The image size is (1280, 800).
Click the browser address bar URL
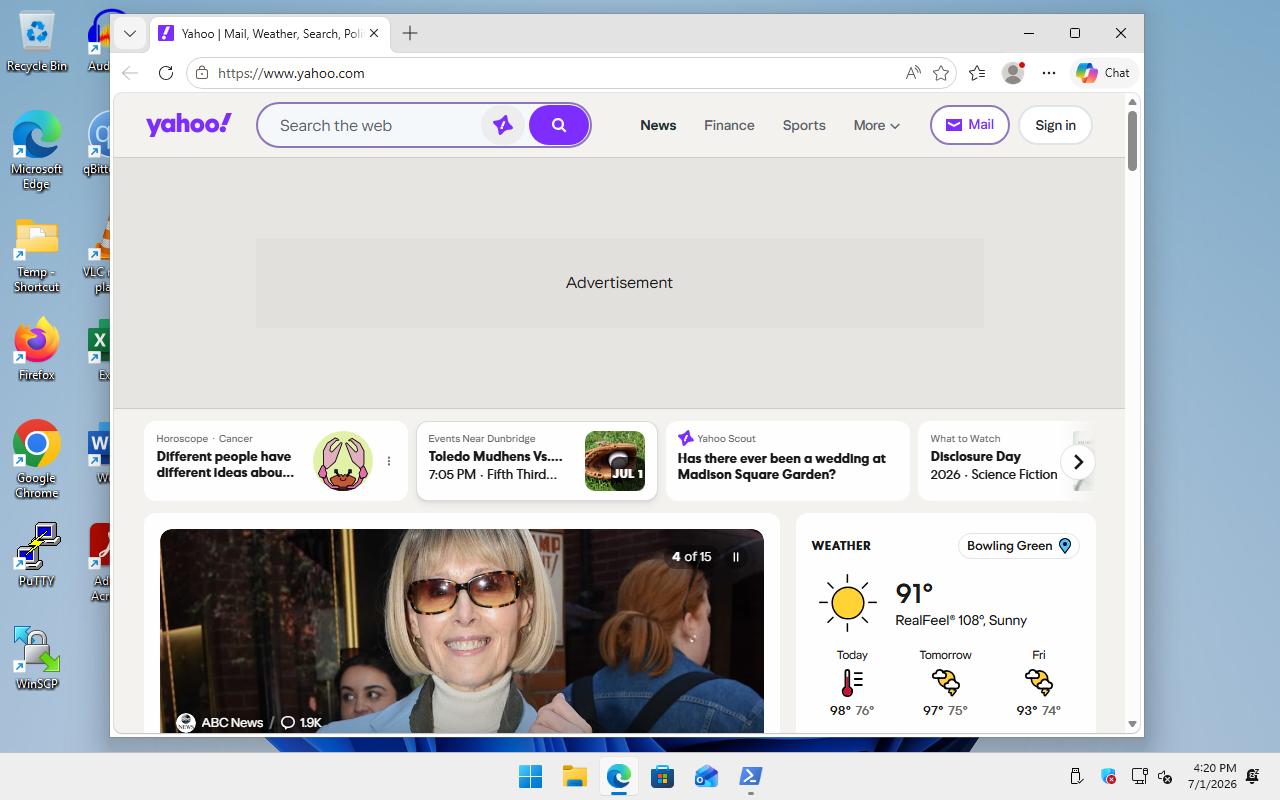(291, 73)
